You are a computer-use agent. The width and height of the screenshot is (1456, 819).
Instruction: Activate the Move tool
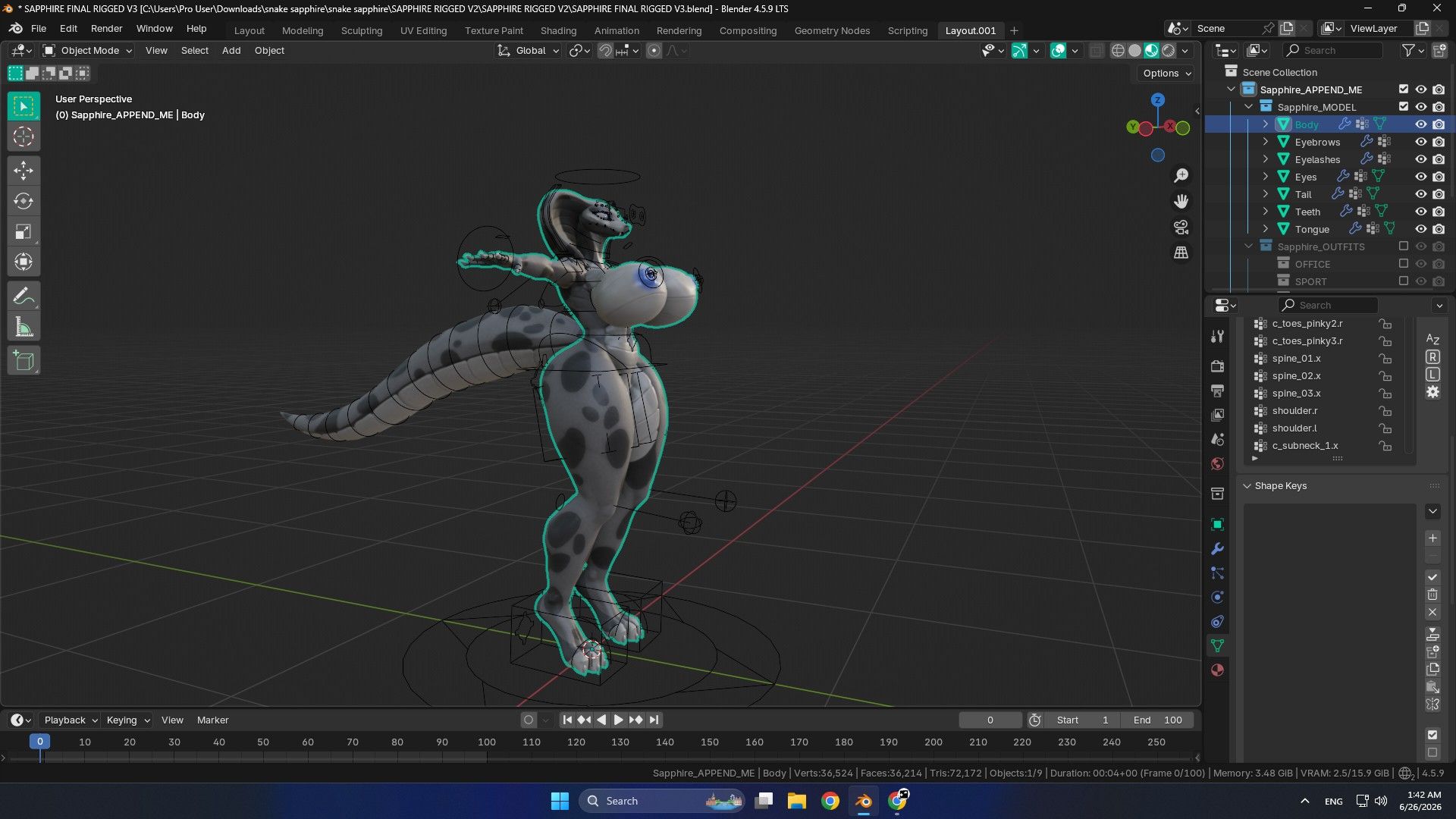point(24,171)
